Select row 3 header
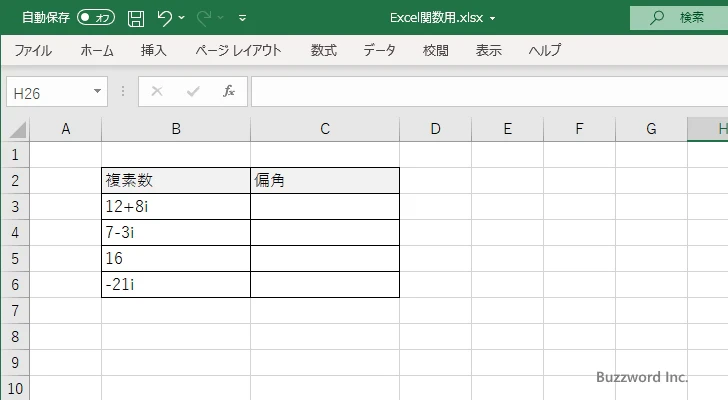728x400 pixels. 15,206
